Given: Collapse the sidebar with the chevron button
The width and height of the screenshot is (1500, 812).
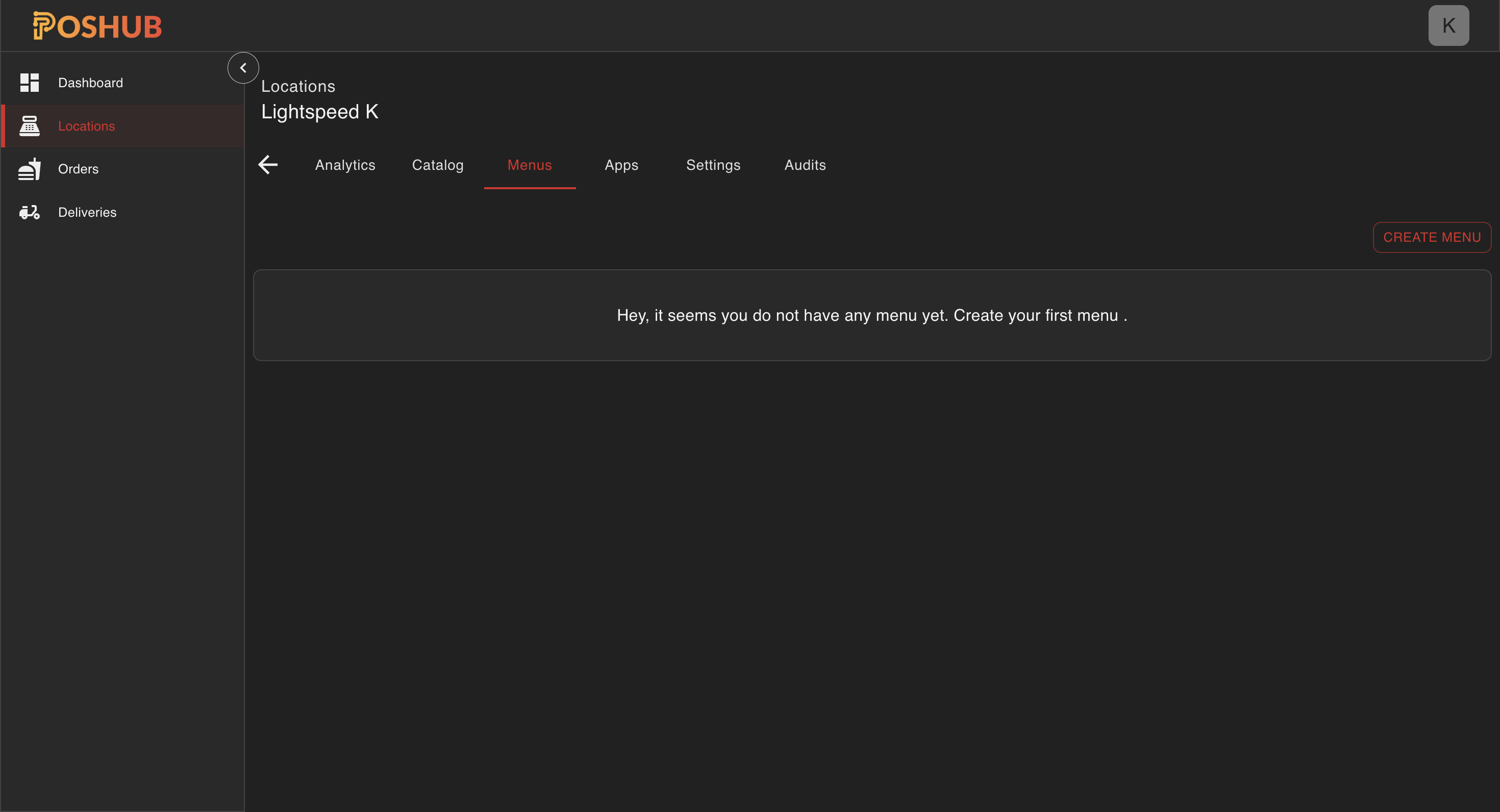Looking at the screenshot, I should click(x=243, y=67).
